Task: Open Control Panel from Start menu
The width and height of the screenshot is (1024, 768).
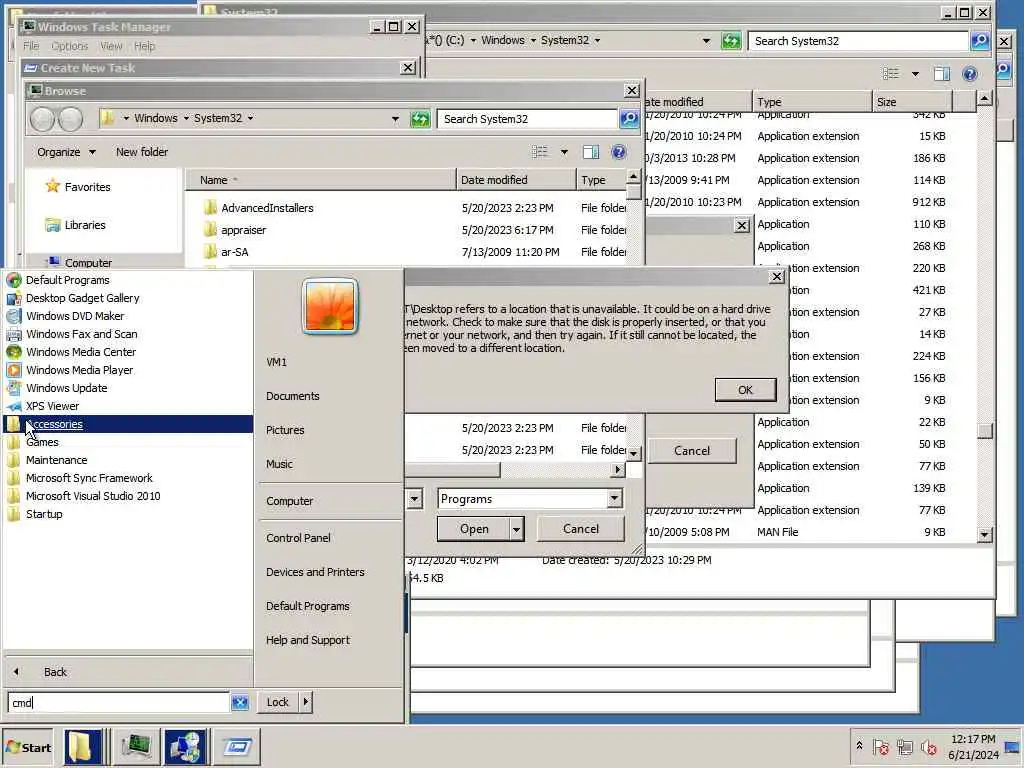Action: (298, 537)
